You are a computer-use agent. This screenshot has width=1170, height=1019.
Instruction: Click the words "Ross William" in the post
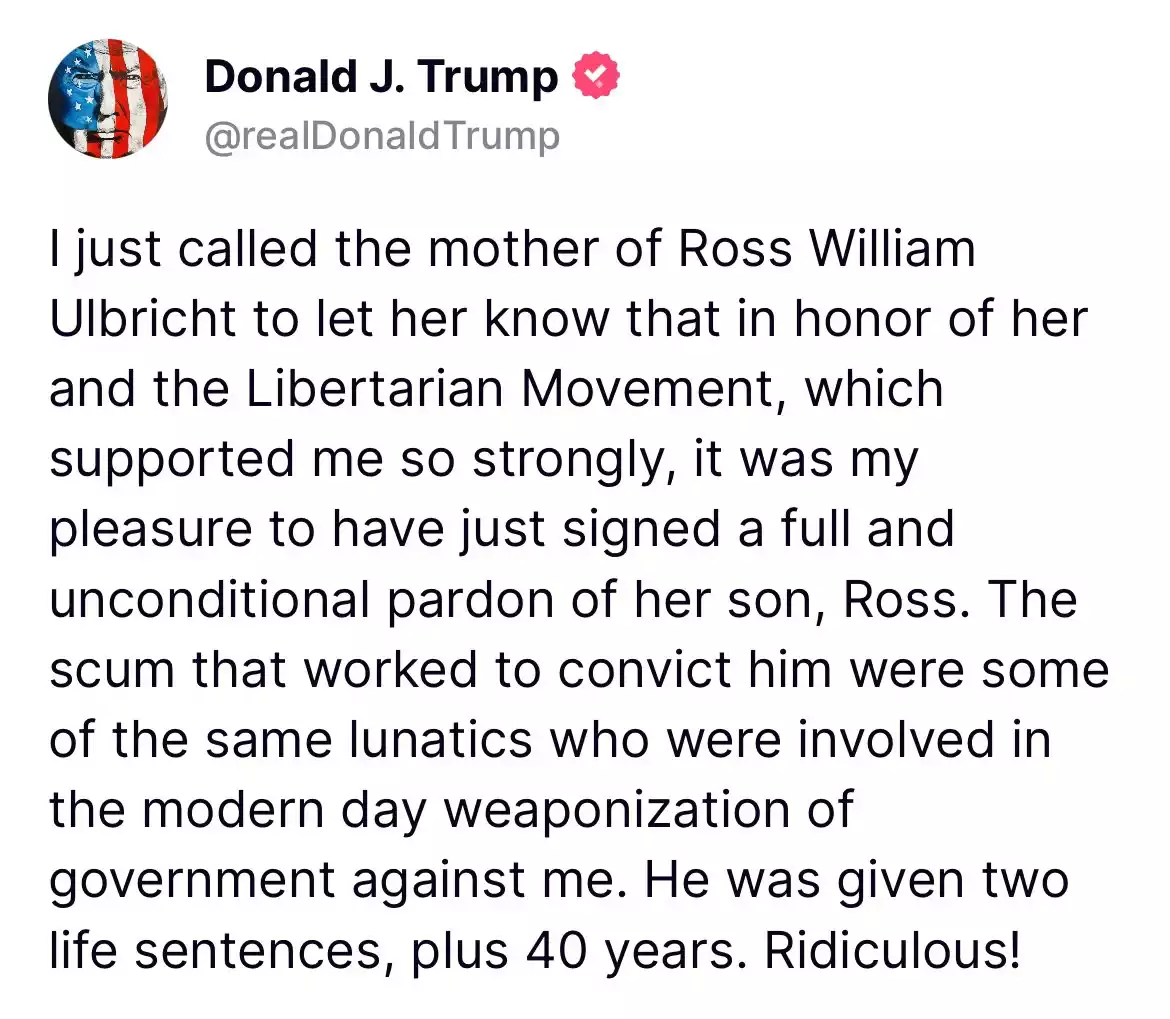[826, 250]
